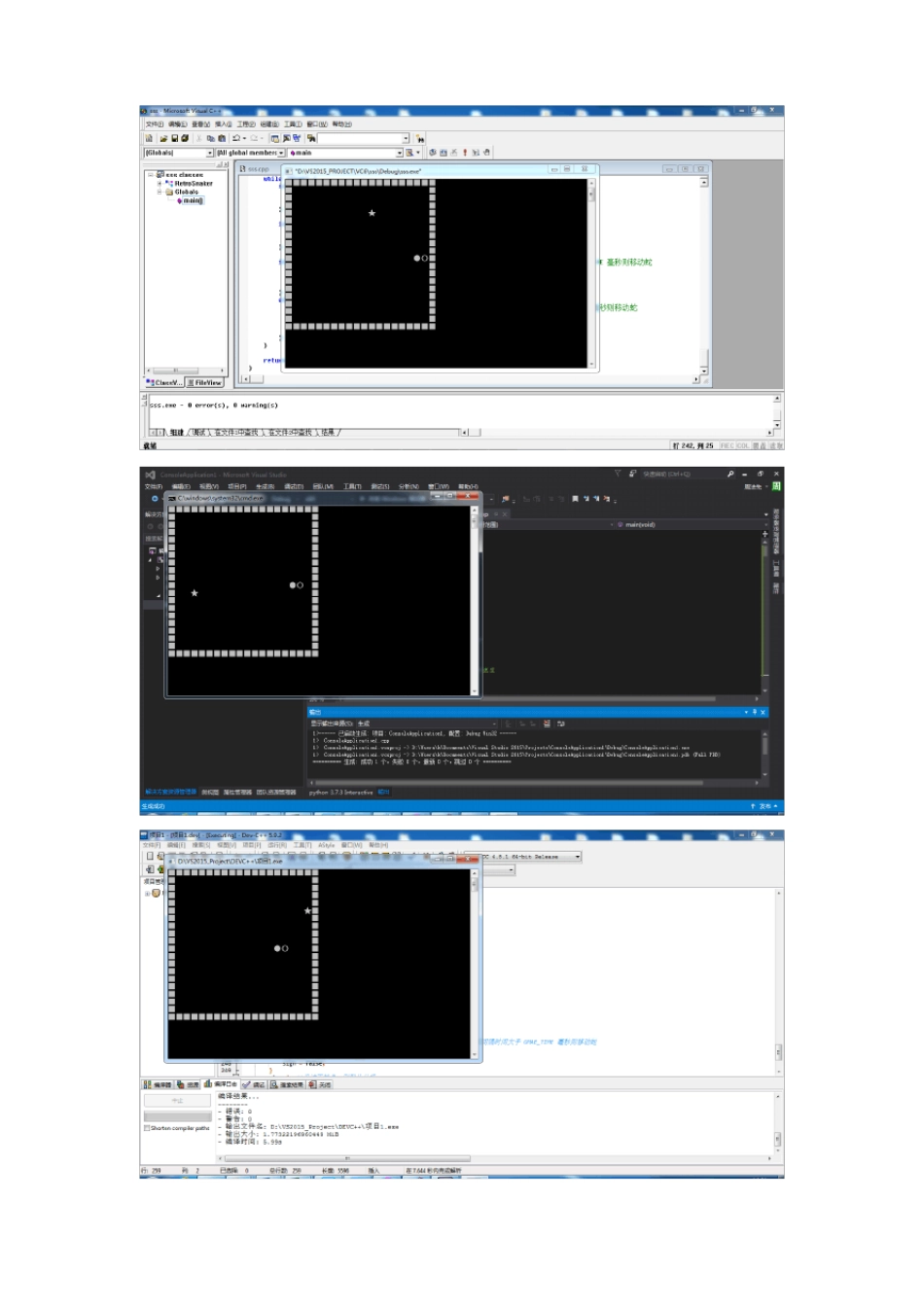Open the (Globals) class dropdown
The image size is (924, 1307).
coord(179,153)
